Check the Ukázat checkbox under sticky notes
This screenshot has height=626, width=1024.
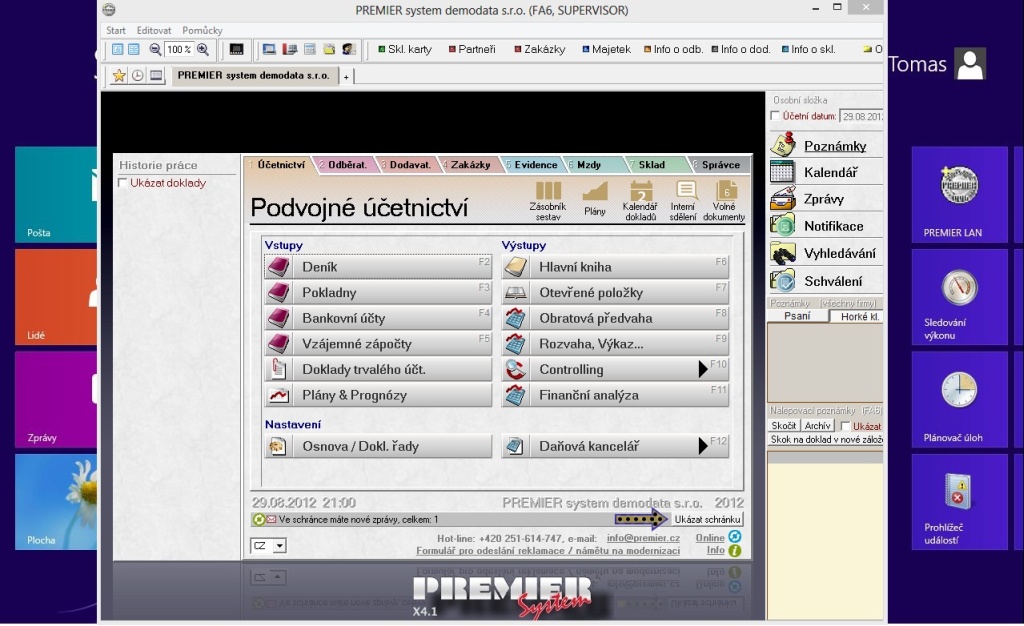click(845, 426)
